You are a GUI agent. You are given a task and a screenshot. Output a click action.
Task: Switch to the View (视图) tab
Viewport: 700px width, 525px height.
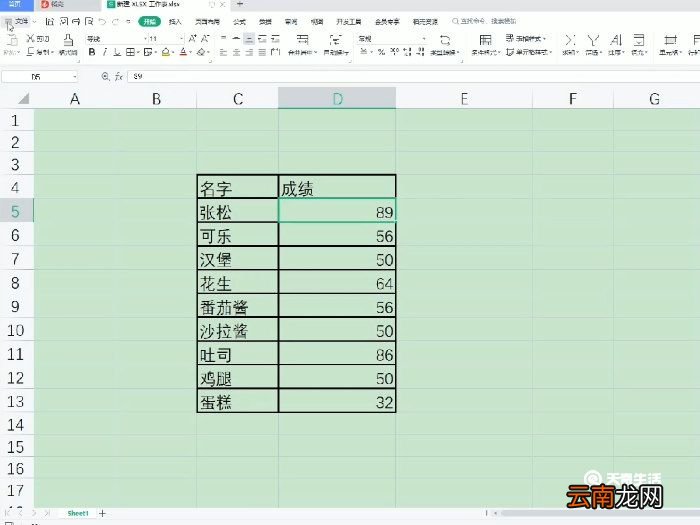point(317,21)
